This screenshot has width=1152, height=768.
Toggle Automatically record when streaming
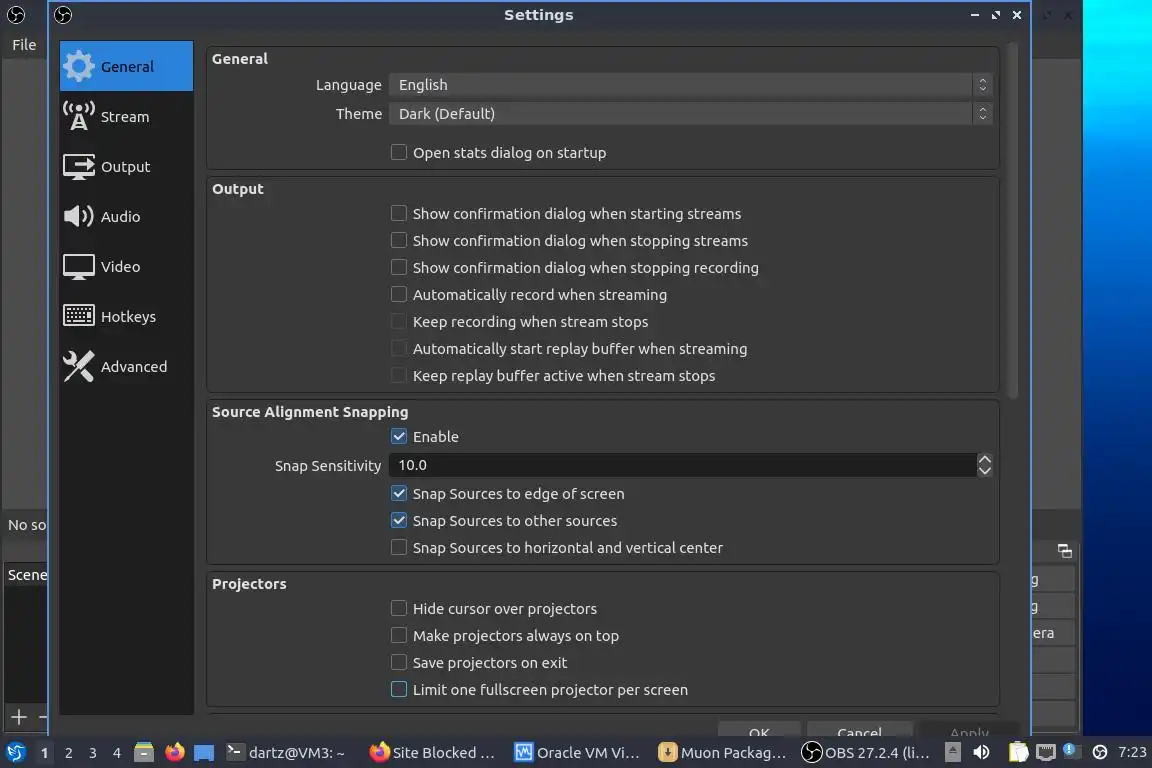tap(399, 295)
